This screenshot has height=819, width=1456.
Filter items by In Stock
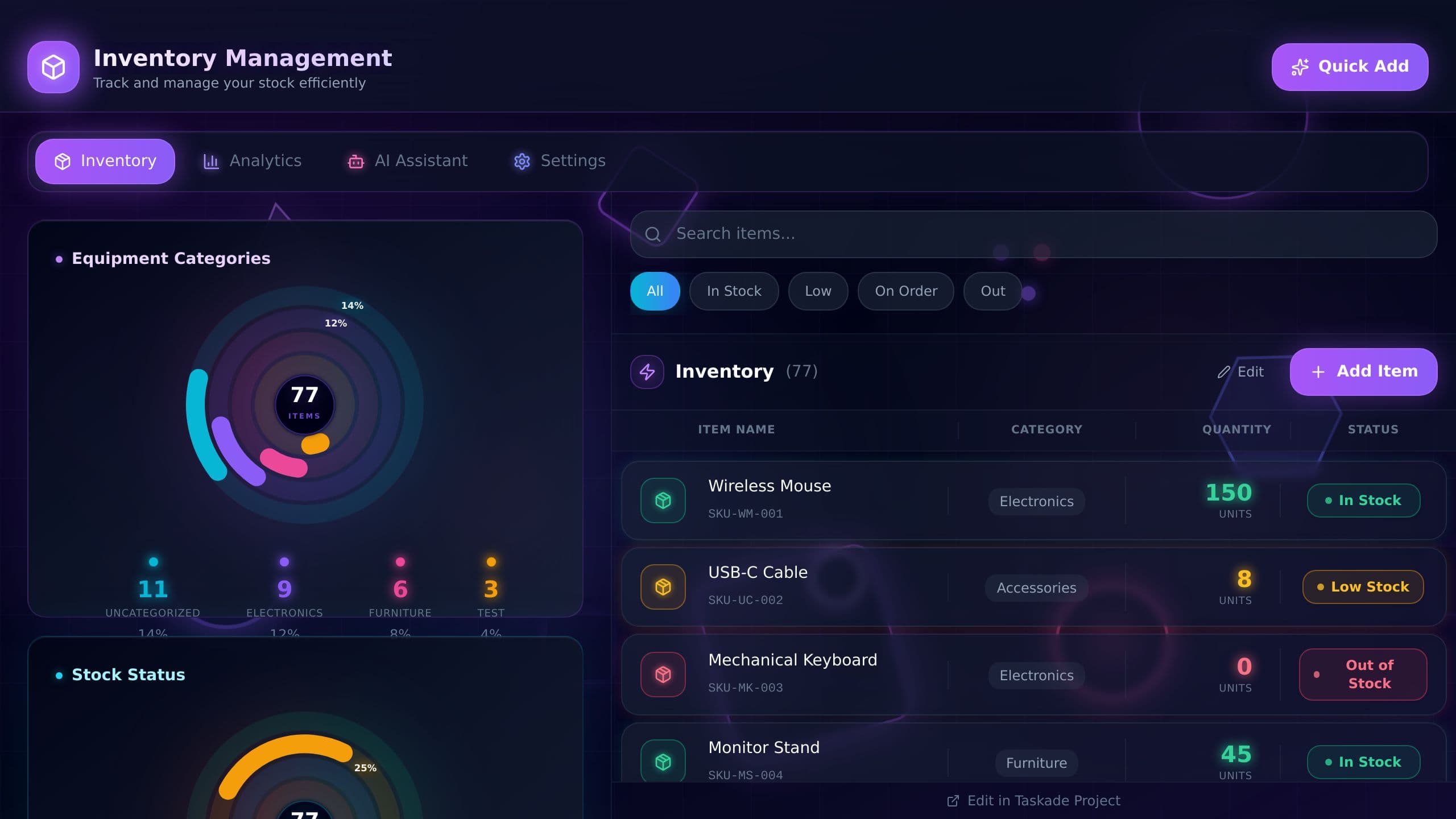tap(734, 291)
